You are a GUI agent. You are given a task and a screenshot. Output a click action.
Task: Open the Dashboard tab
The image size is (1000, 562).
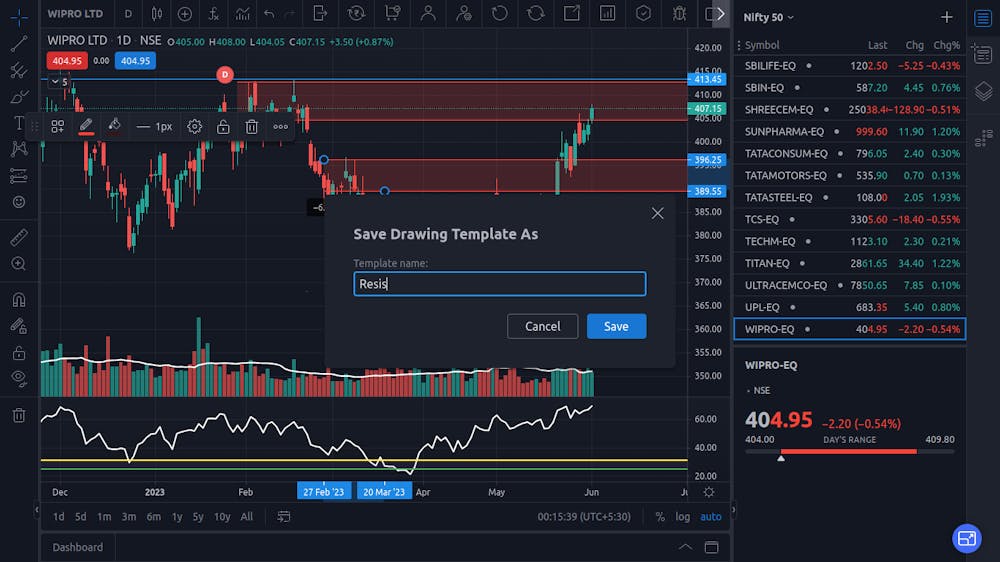point(78,547)
